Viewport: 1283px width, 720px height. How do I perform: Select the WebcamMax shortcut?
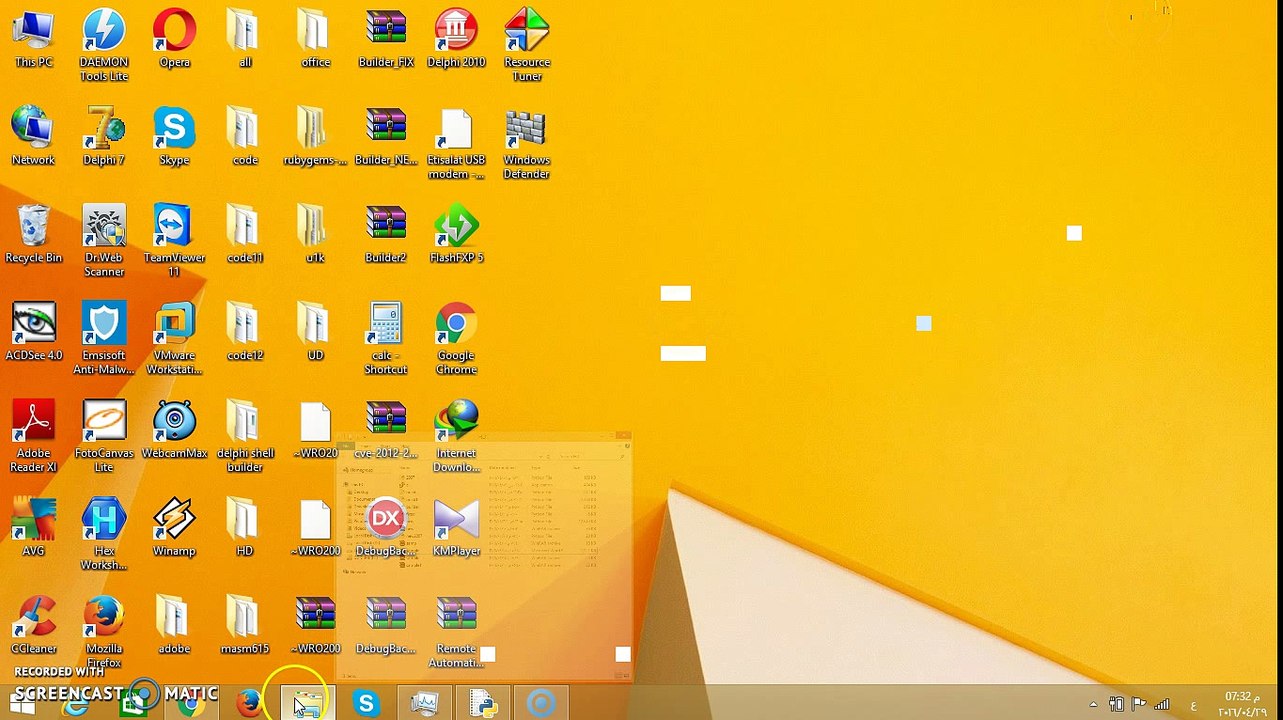tap(174, 430)
